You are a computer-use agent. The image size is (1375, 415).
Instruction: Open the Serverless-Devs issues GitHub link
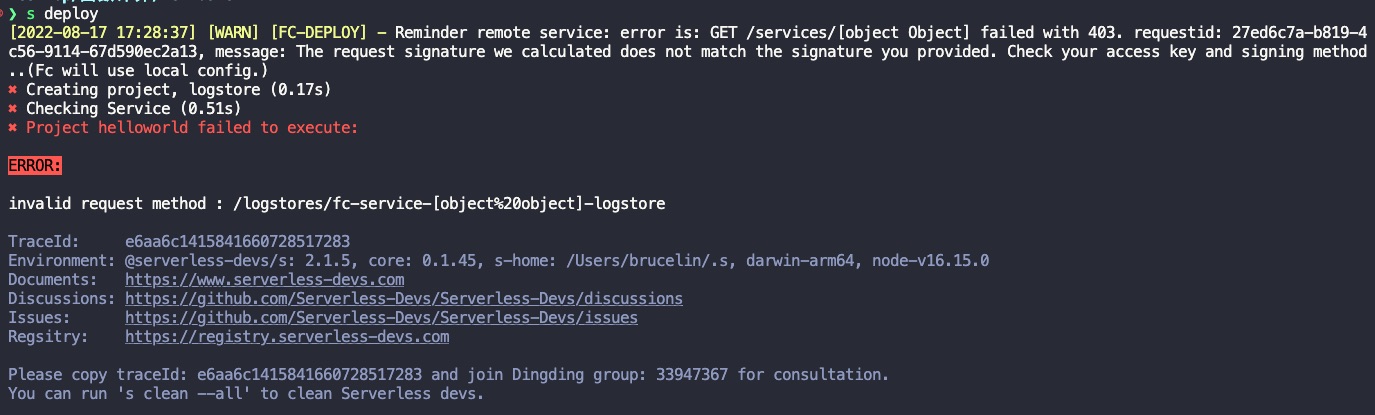[381, 318]
